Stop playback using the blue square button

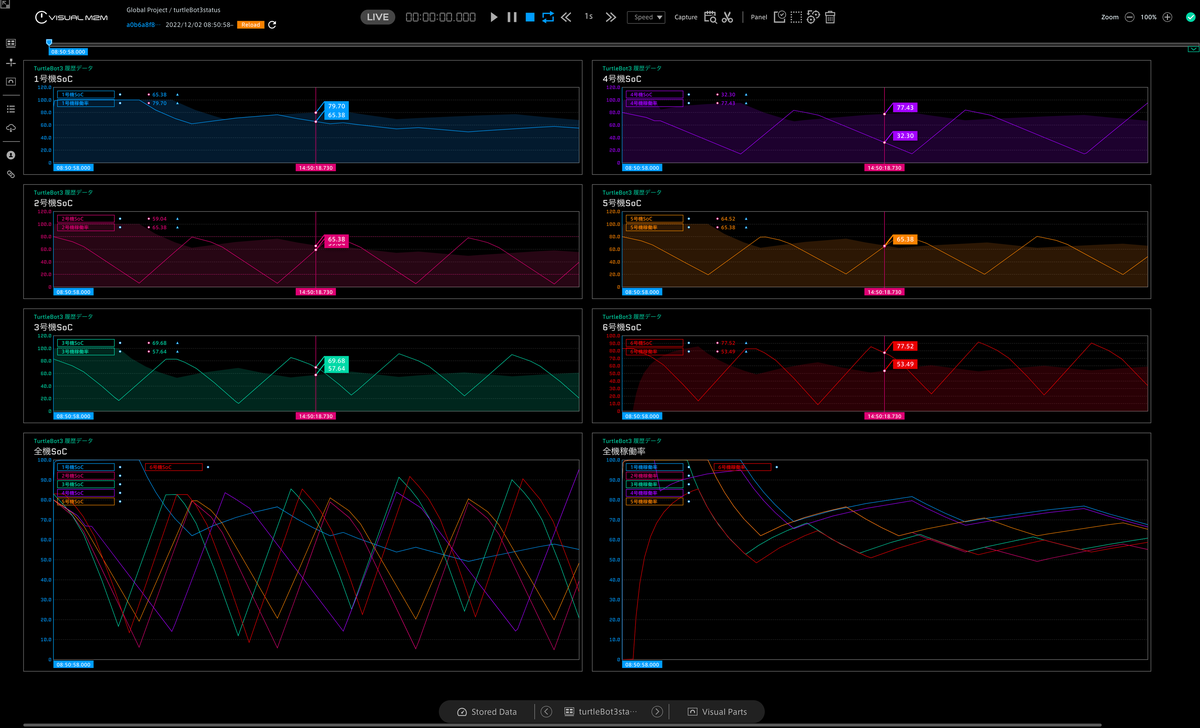coord(530,17)
